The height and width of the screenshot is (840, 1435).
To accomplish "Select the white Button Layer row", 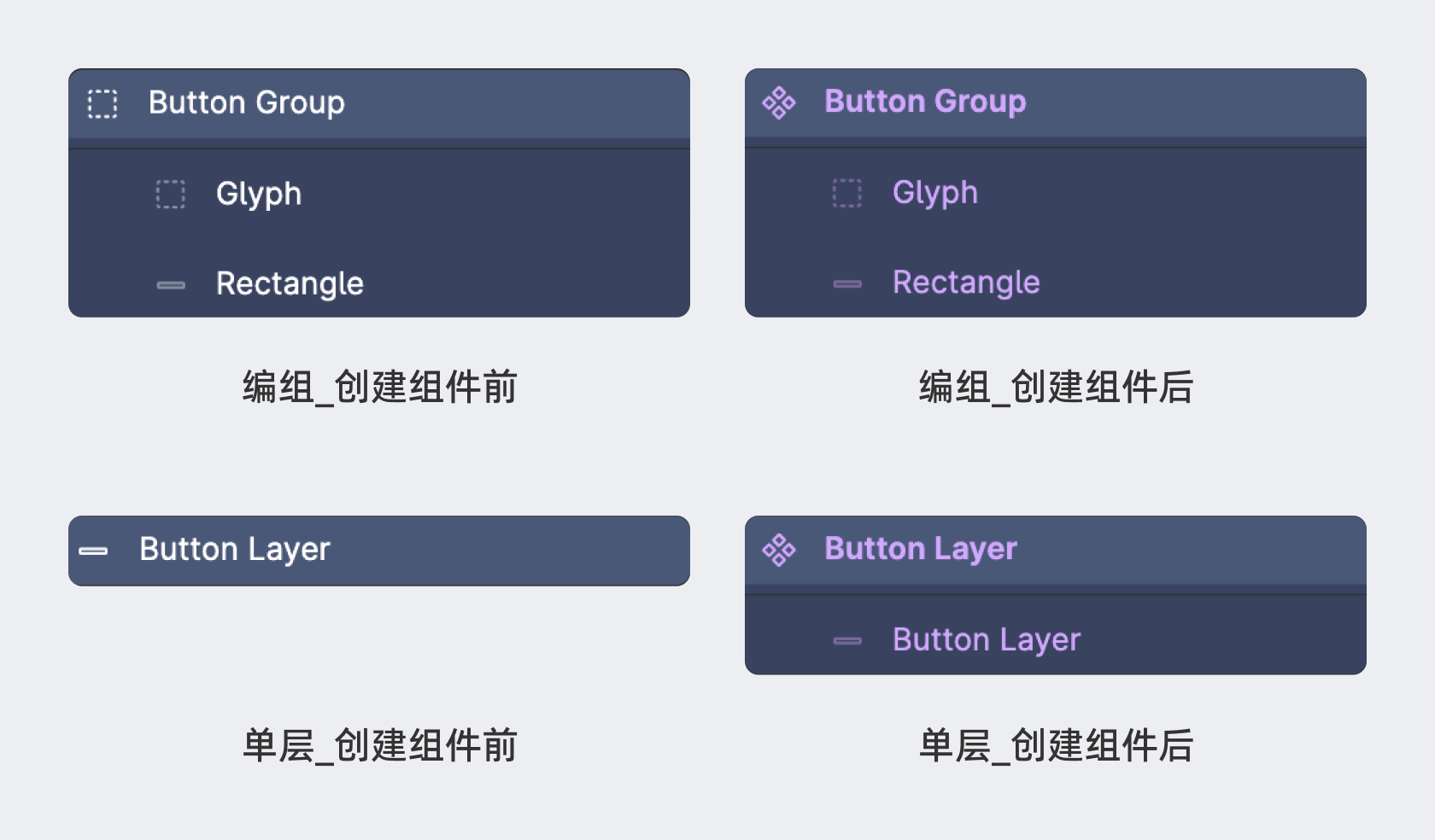I will coord(235,550).
